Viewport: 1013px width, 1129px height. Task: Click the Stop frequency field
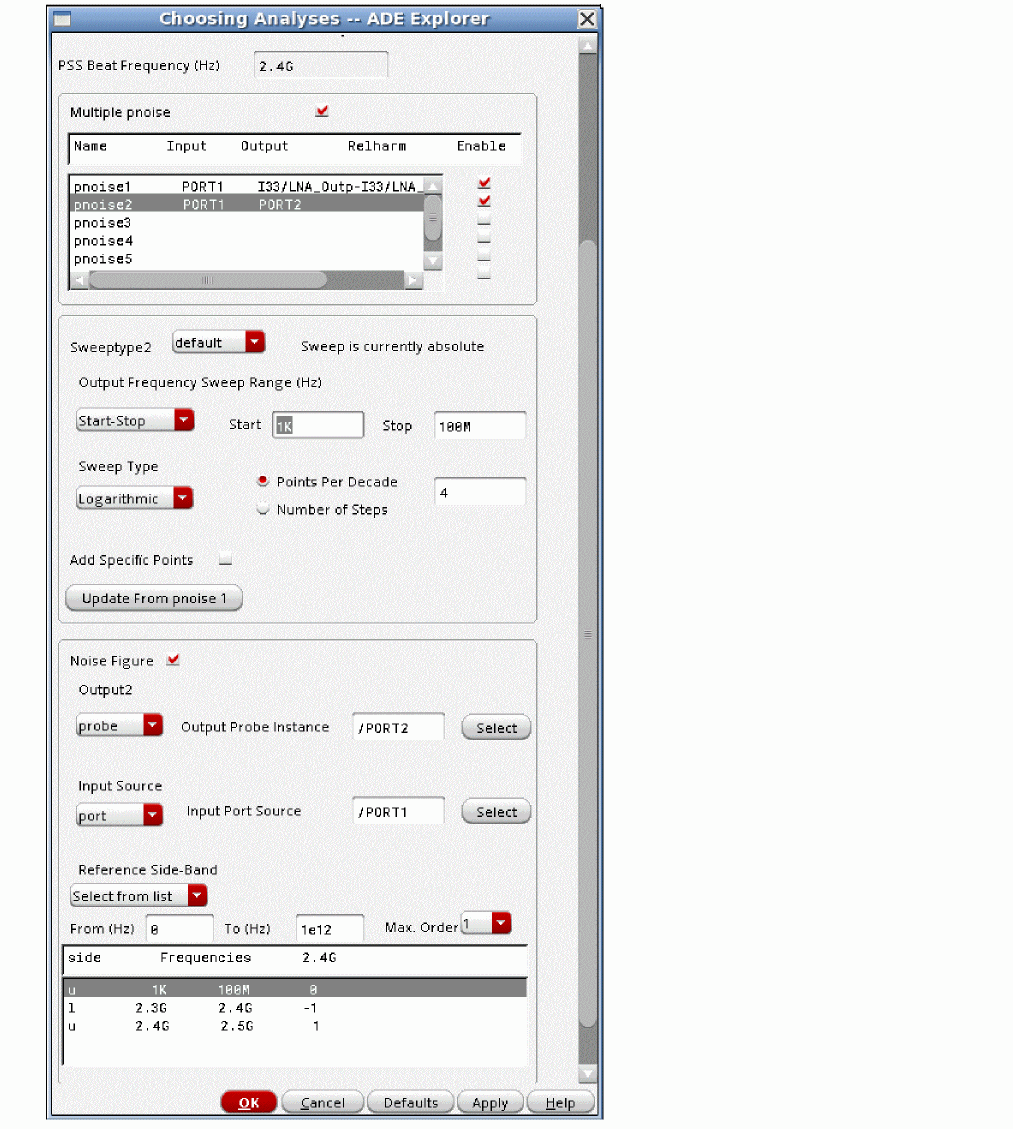480,426
